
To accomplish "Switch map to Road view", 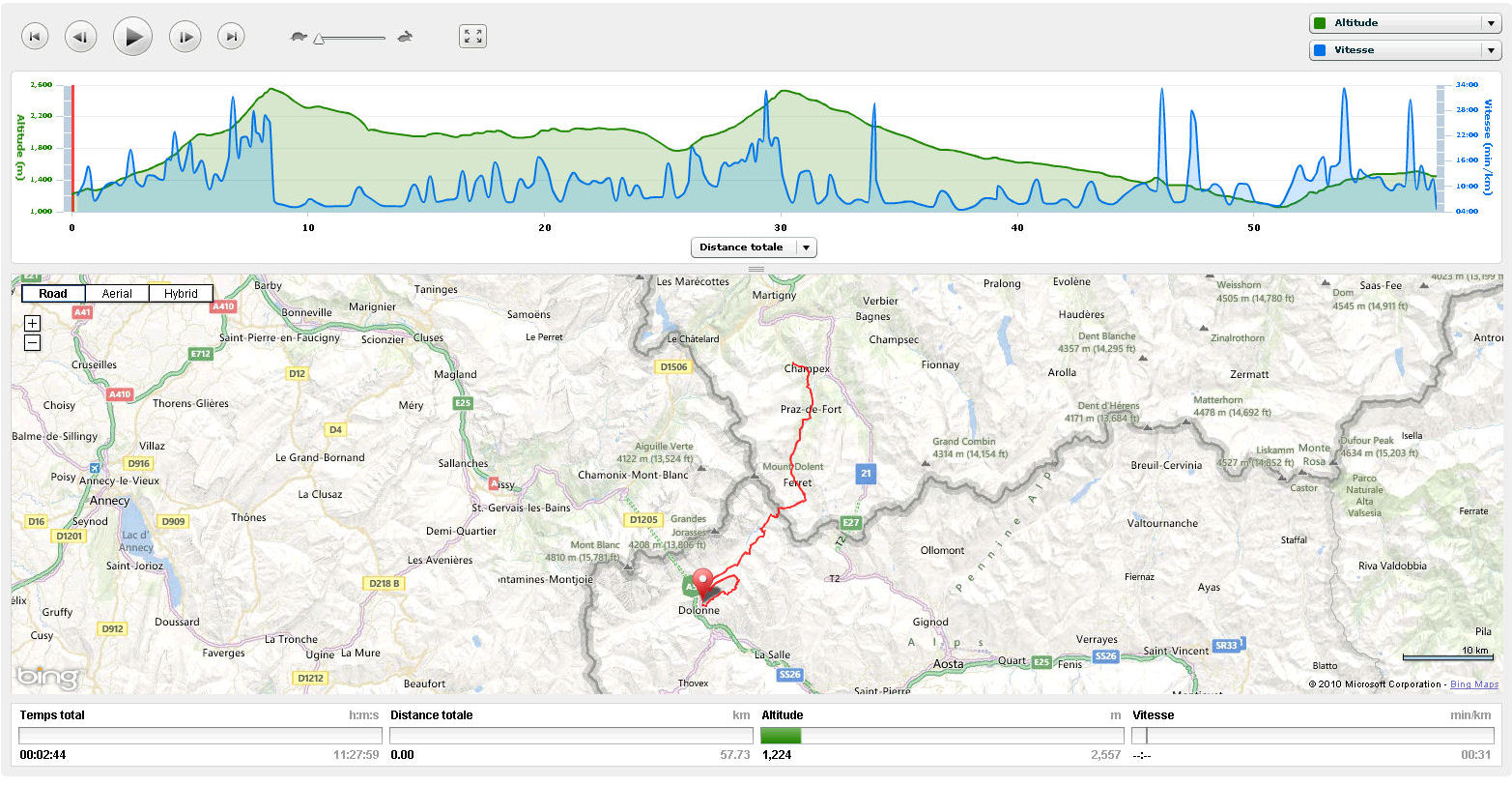I will click(x=53, y=294).
